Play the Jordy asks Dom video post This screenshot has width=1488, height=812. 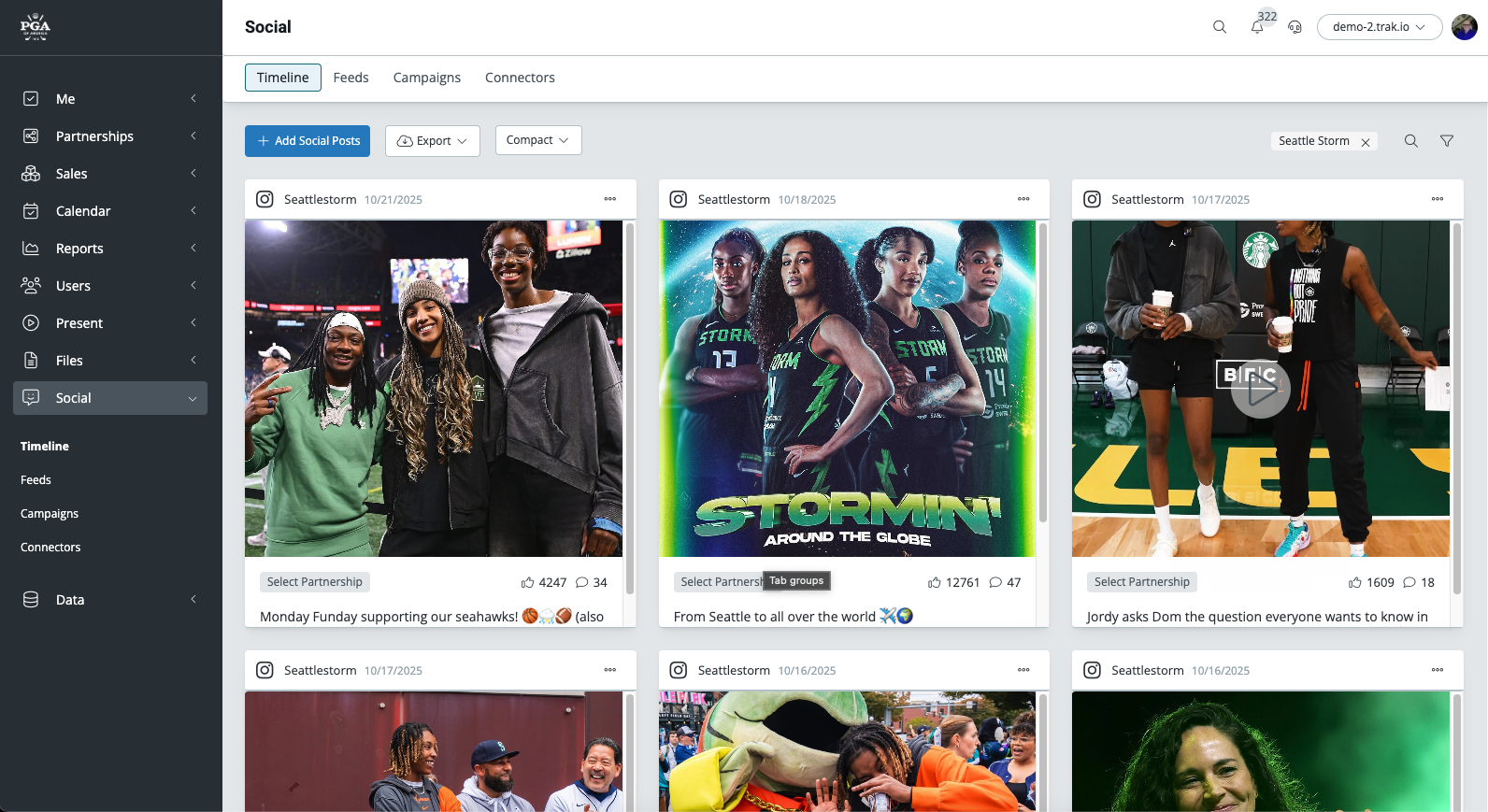click(1261, 389)
